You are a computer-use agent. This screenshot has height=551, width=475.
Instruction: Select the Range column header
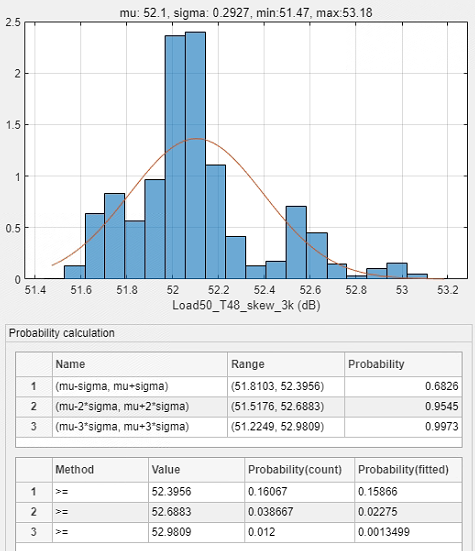click(286, 364)
